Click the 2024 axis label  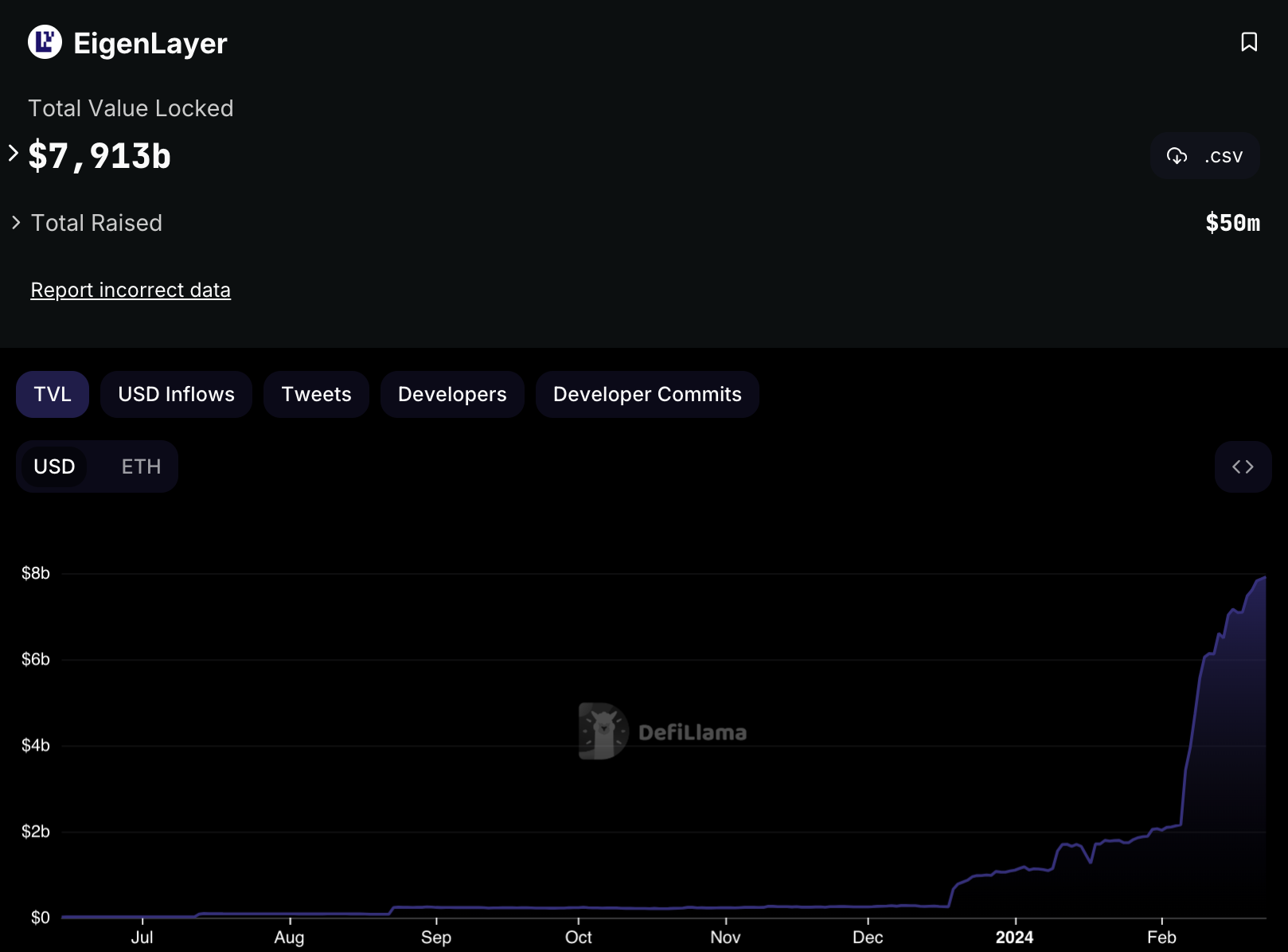tap(1014, 937)
